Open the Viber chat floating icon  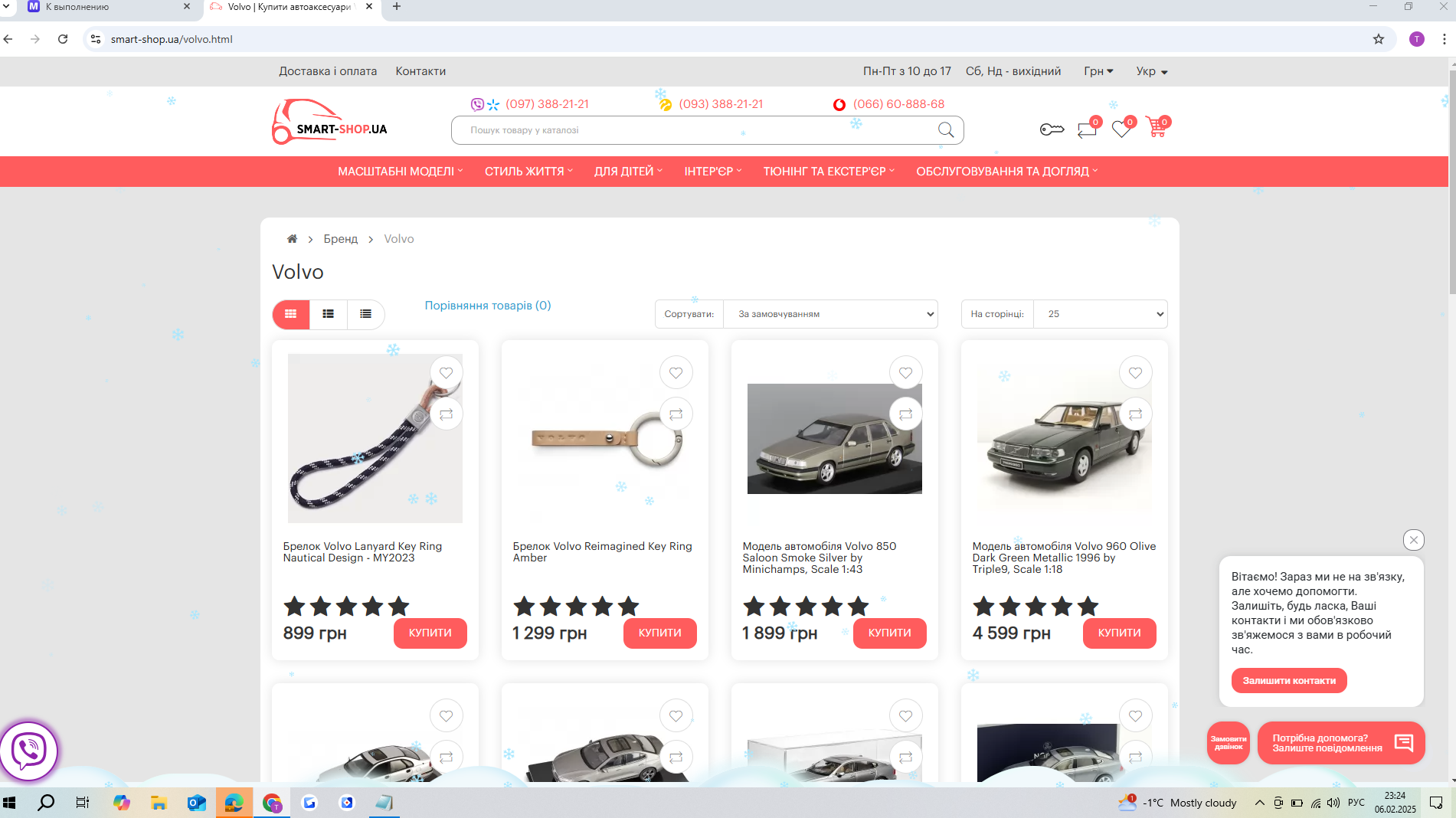(x=29, y=751)
